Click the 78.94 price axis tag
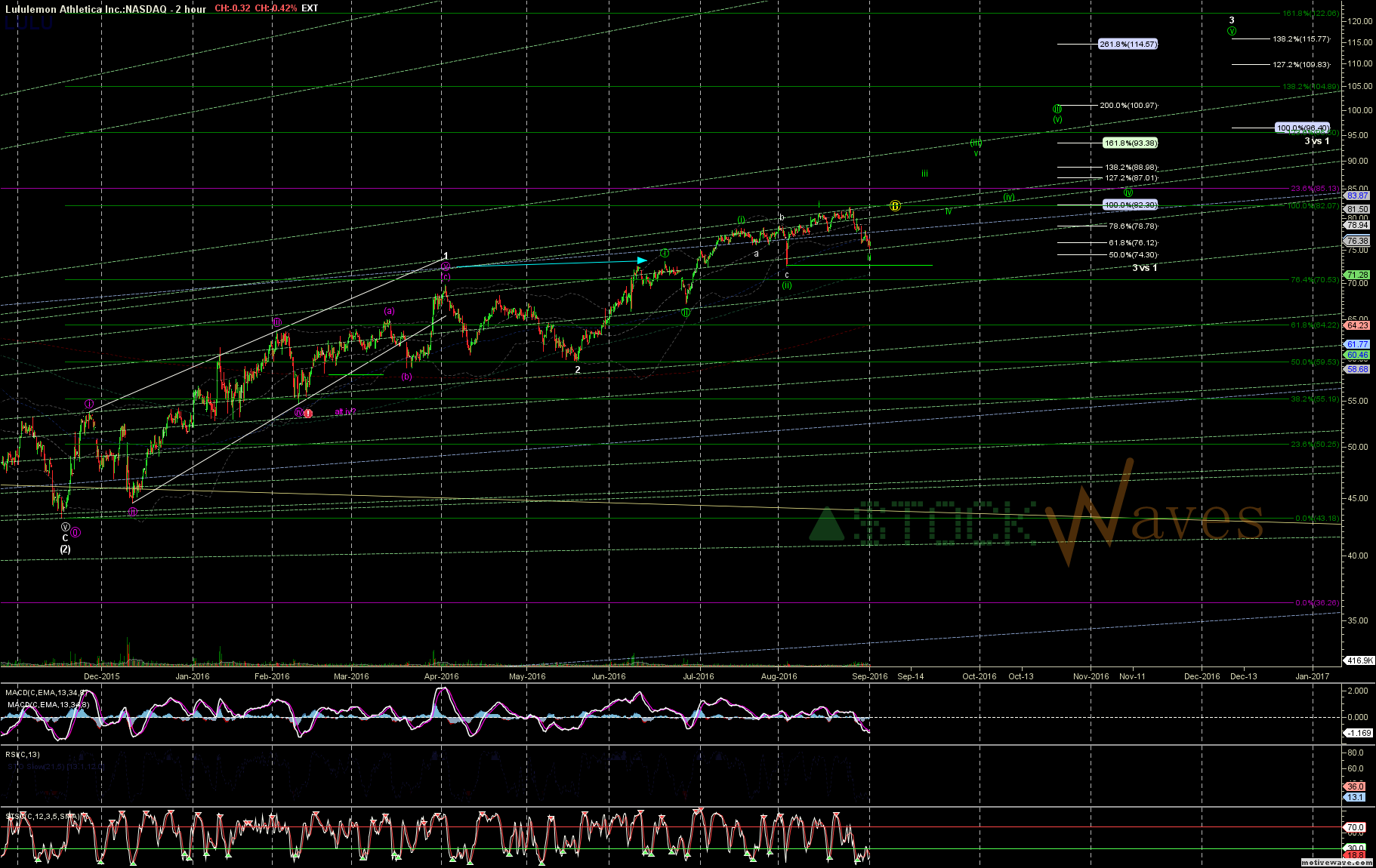The image size is (1376, 868). (1357, 225)
